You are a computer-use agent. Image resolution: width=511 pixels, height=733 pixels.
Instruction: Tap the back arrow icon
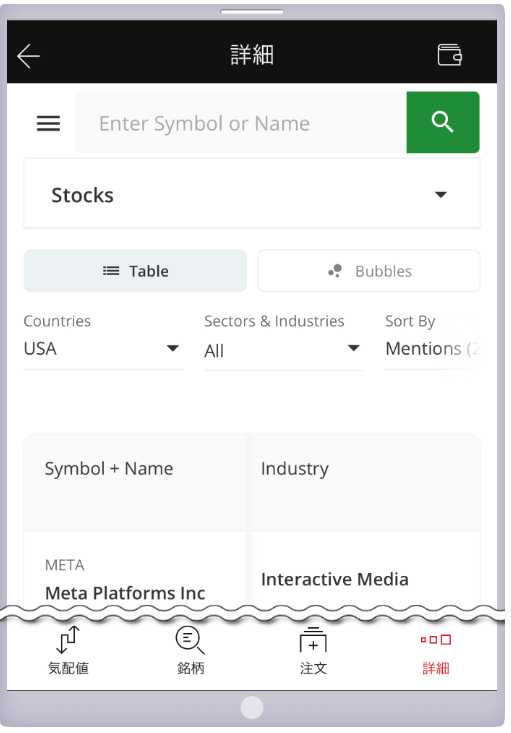[29, 56]
